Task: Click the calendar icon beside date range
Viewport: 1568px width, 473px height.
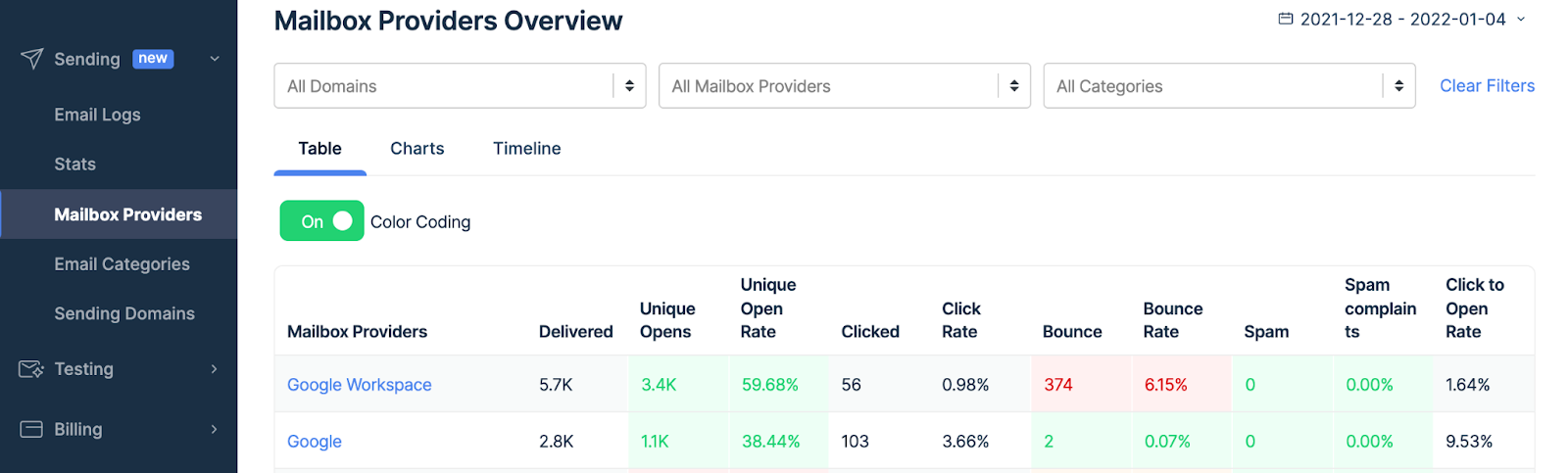Action: (1286, 19)
